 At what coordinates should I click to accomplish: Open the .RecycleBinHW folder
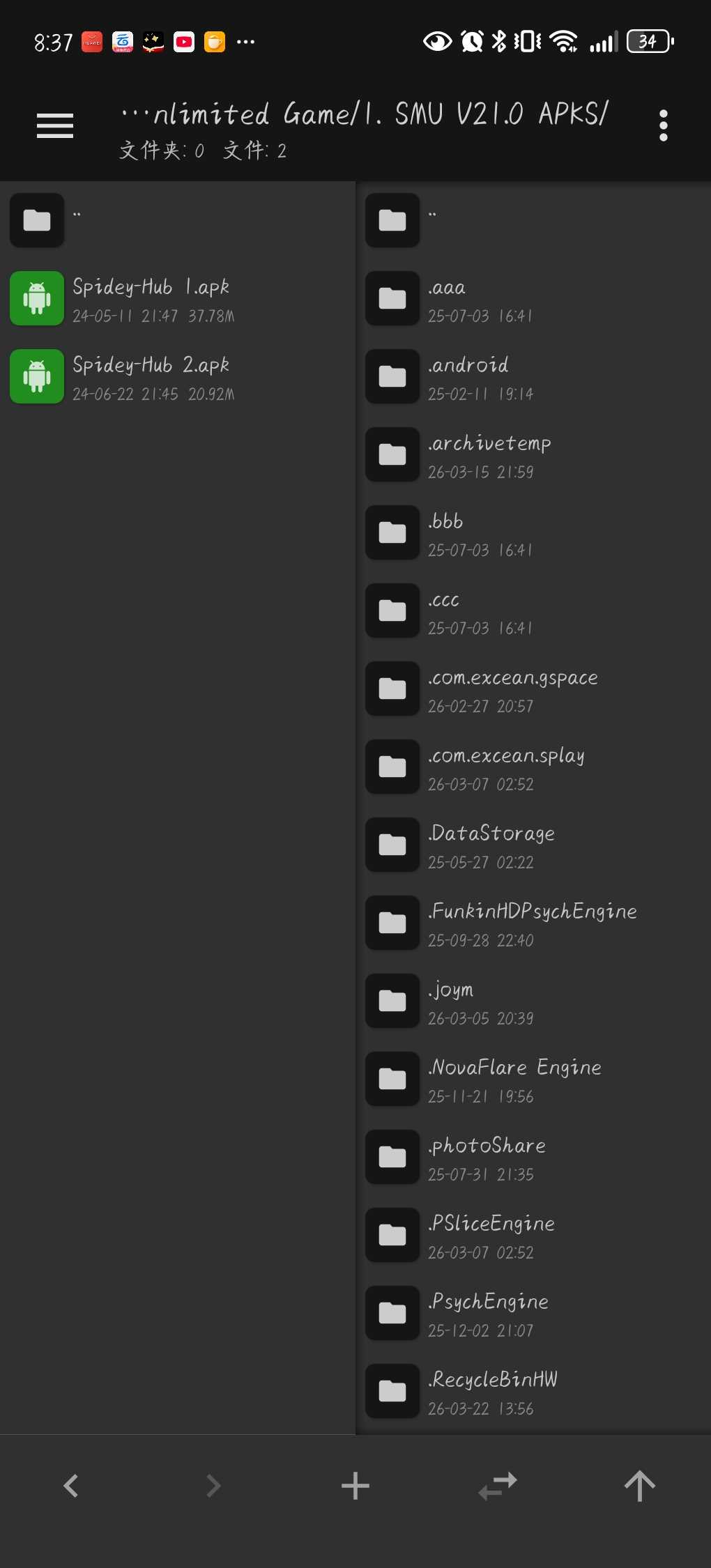pos(533,1391)
